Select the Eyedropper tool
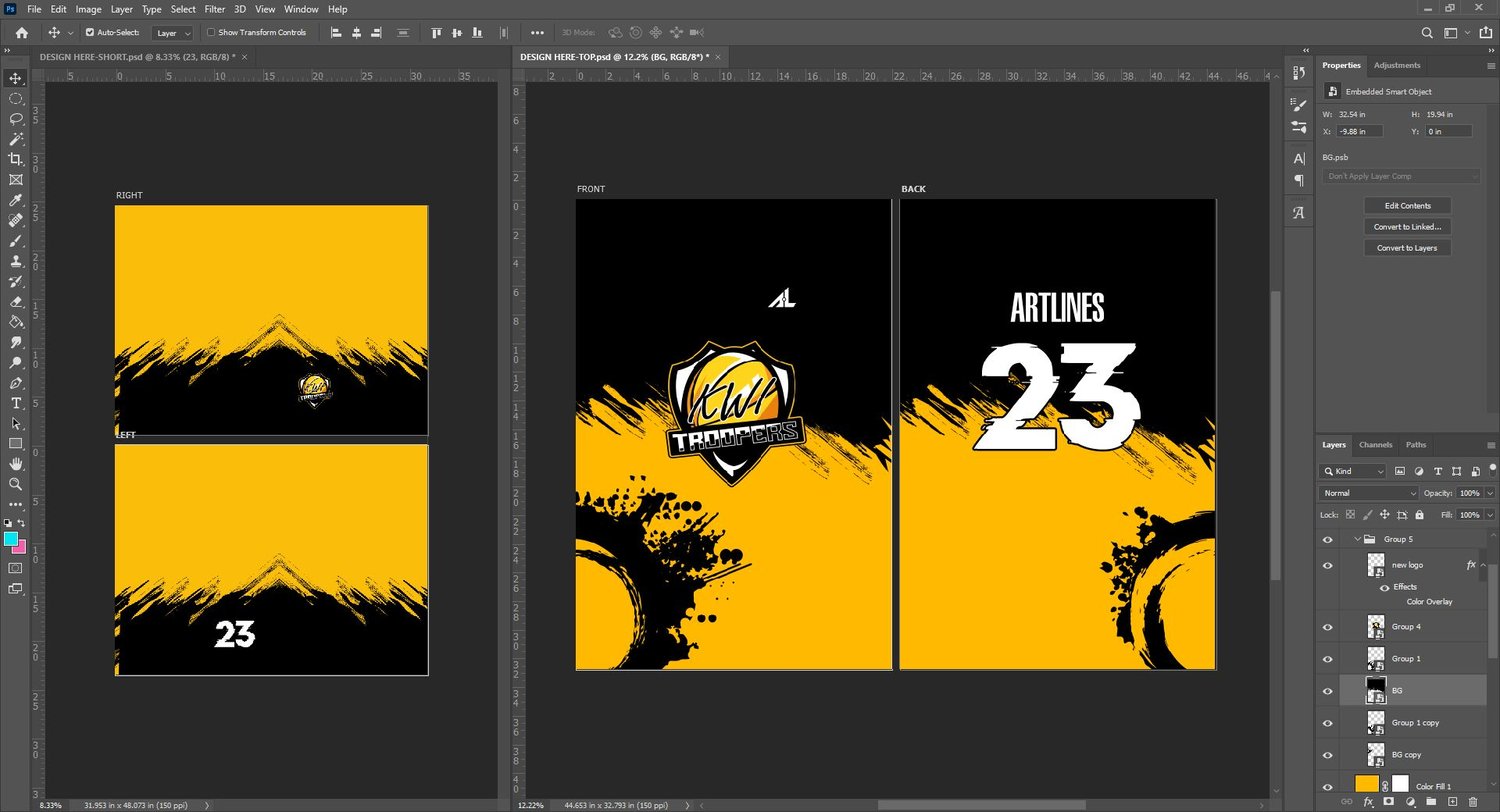1500x812 pixels. click(x=15, y=200)
